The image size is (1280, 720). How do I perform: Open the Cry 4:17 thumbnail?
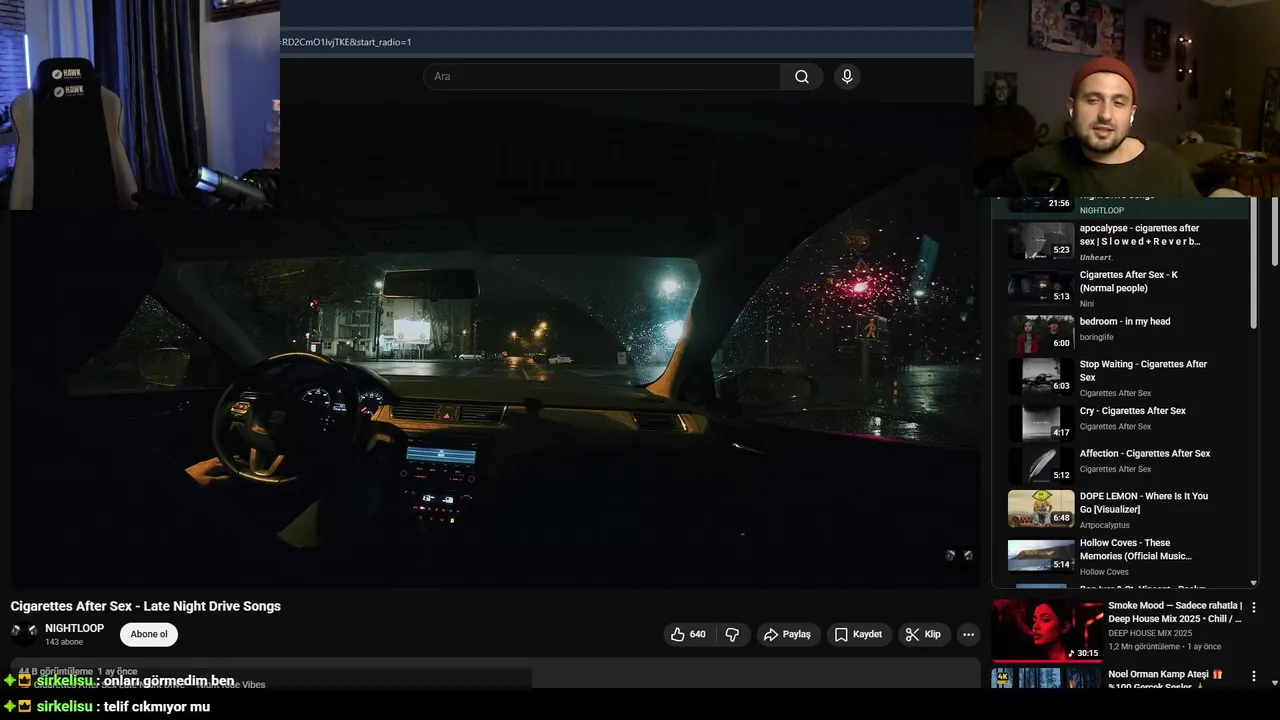(1041, 423)
